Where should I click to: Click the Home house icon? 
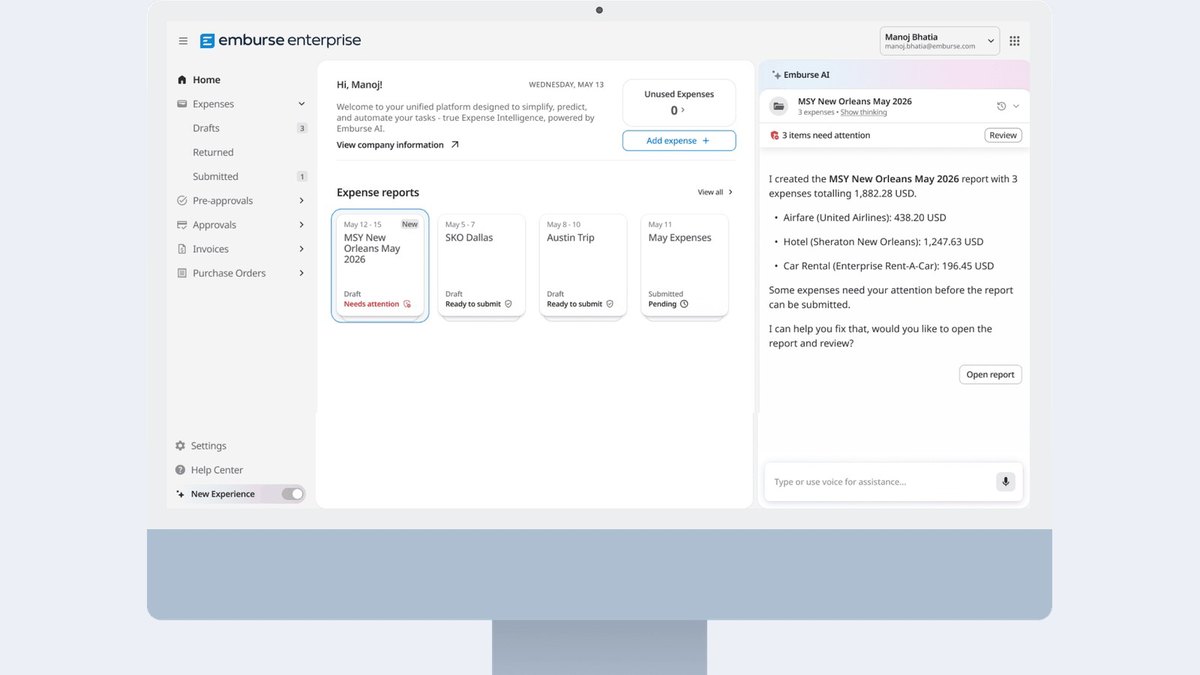[182, 80]
